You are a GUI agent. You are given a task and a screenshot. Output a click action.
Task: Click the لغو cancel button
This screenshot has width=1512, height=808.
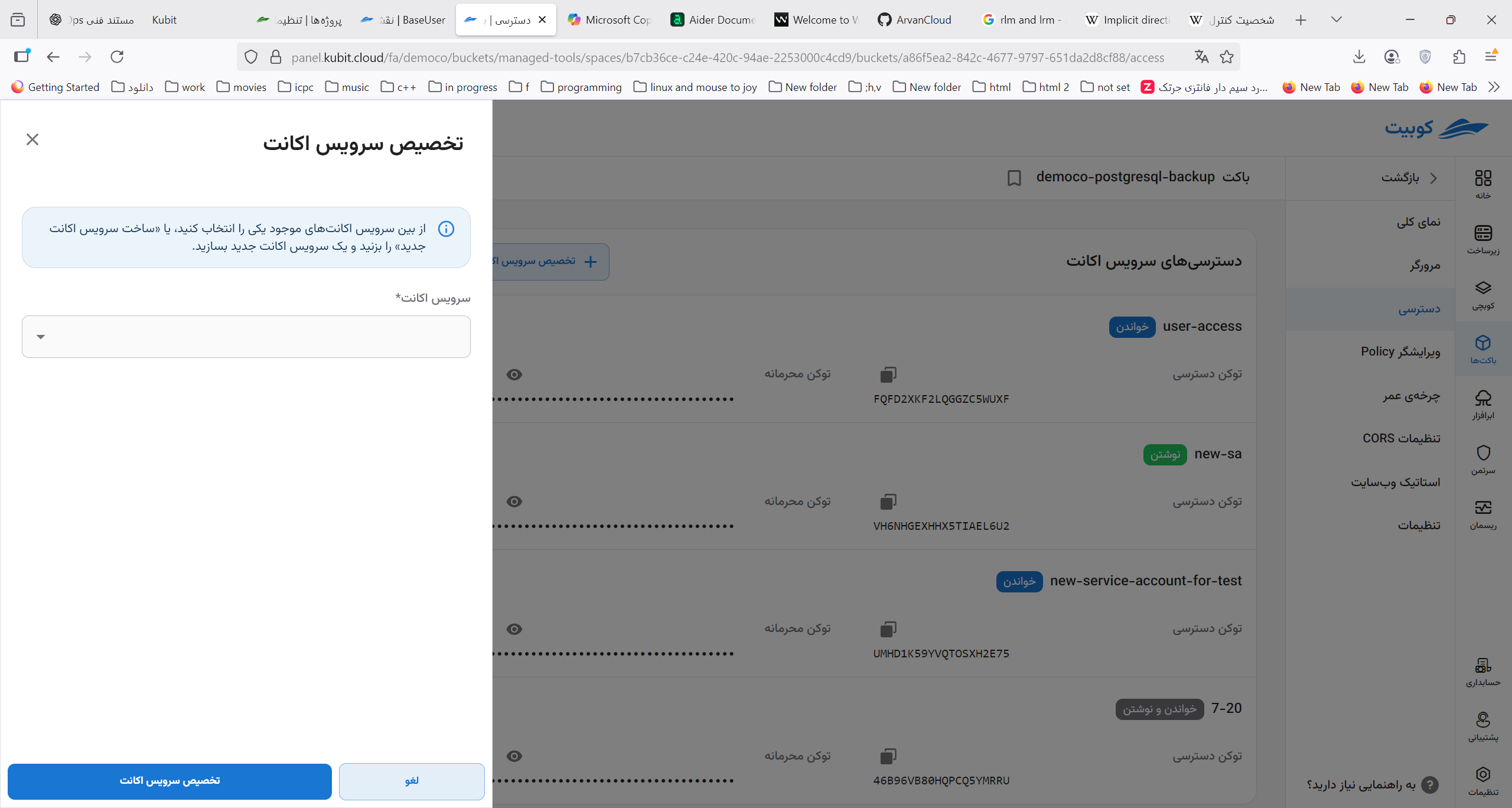tap(412, 781)
